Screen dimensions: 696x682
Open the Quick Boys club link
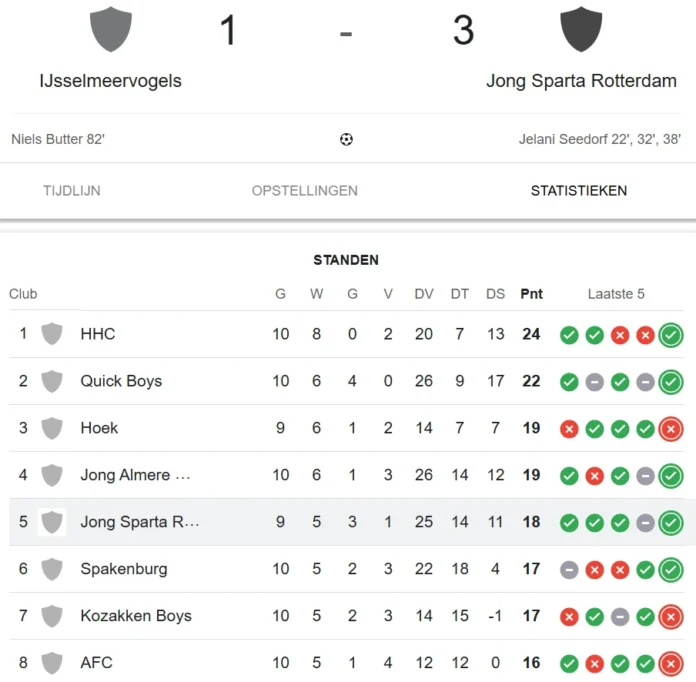coord(121,381)
